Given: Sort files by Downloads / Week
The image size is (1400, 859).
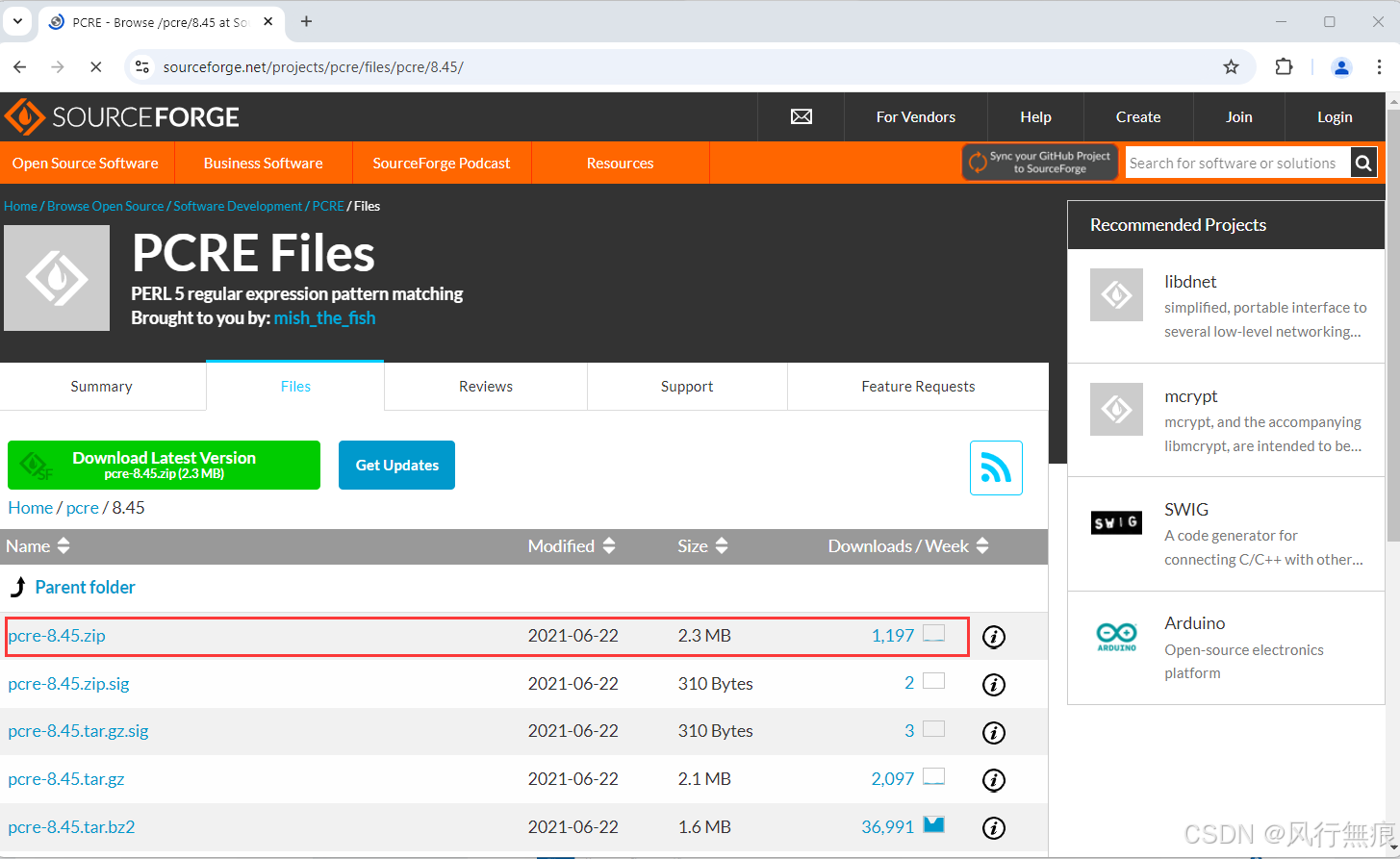Looking at the screenshot, I should pos(908,545).
